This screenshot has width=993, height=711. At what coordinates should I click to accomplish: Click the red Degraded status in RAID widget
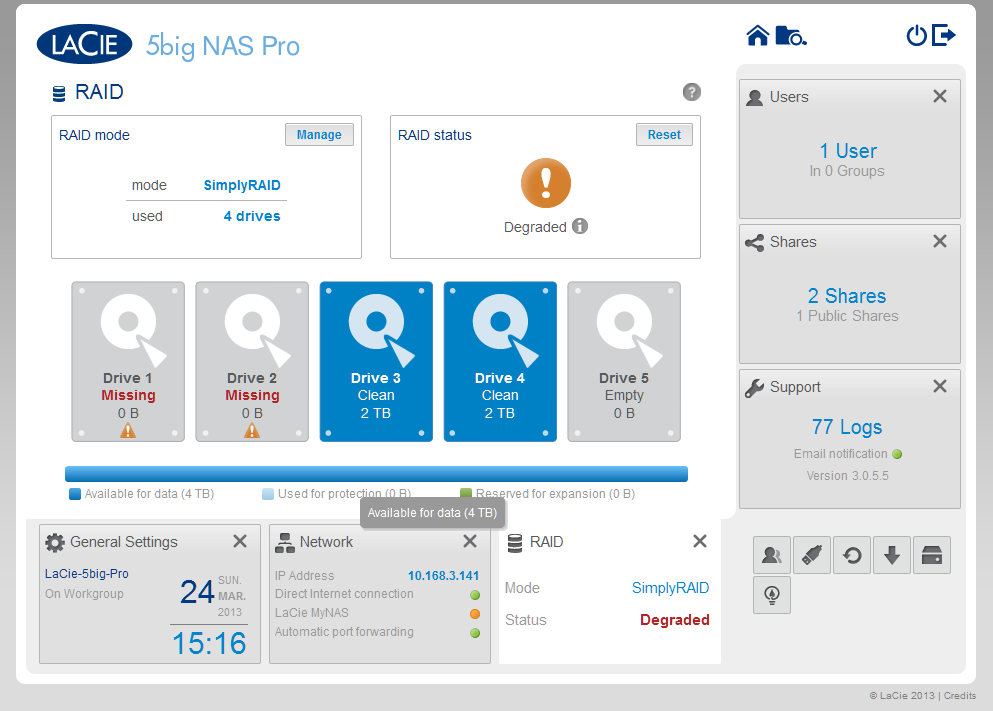click(x=674, y=620)
